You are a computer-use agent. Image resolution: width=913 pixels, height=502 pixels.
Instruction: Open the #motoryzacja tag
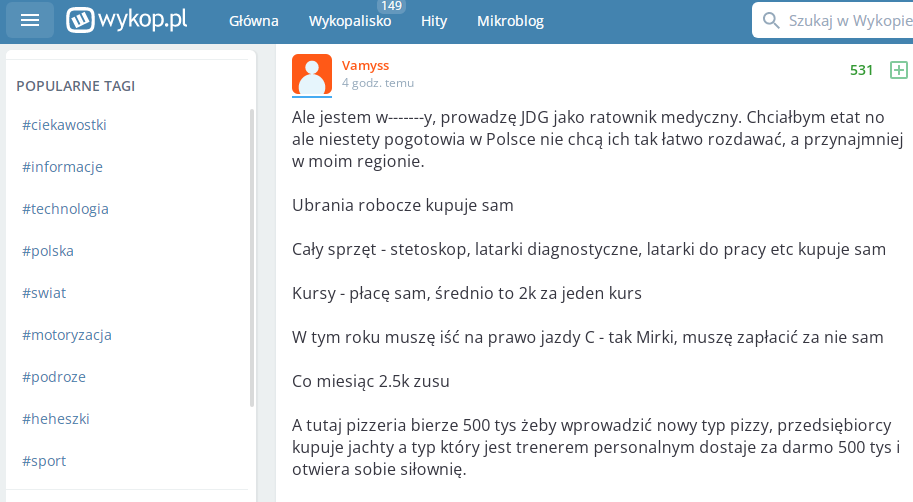pyautogui.click(x=67, y=335)
